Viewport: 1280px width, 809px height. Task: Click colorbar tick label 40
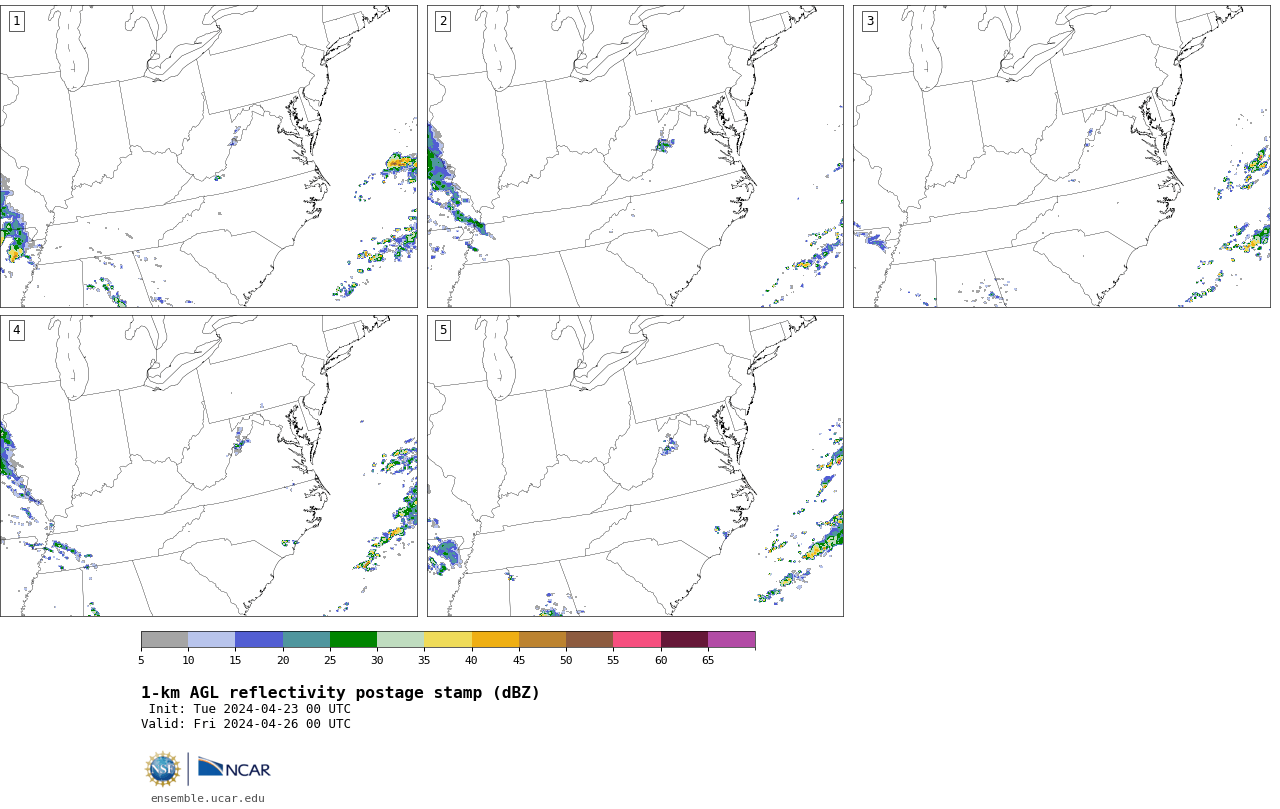(x=471, y=660)
